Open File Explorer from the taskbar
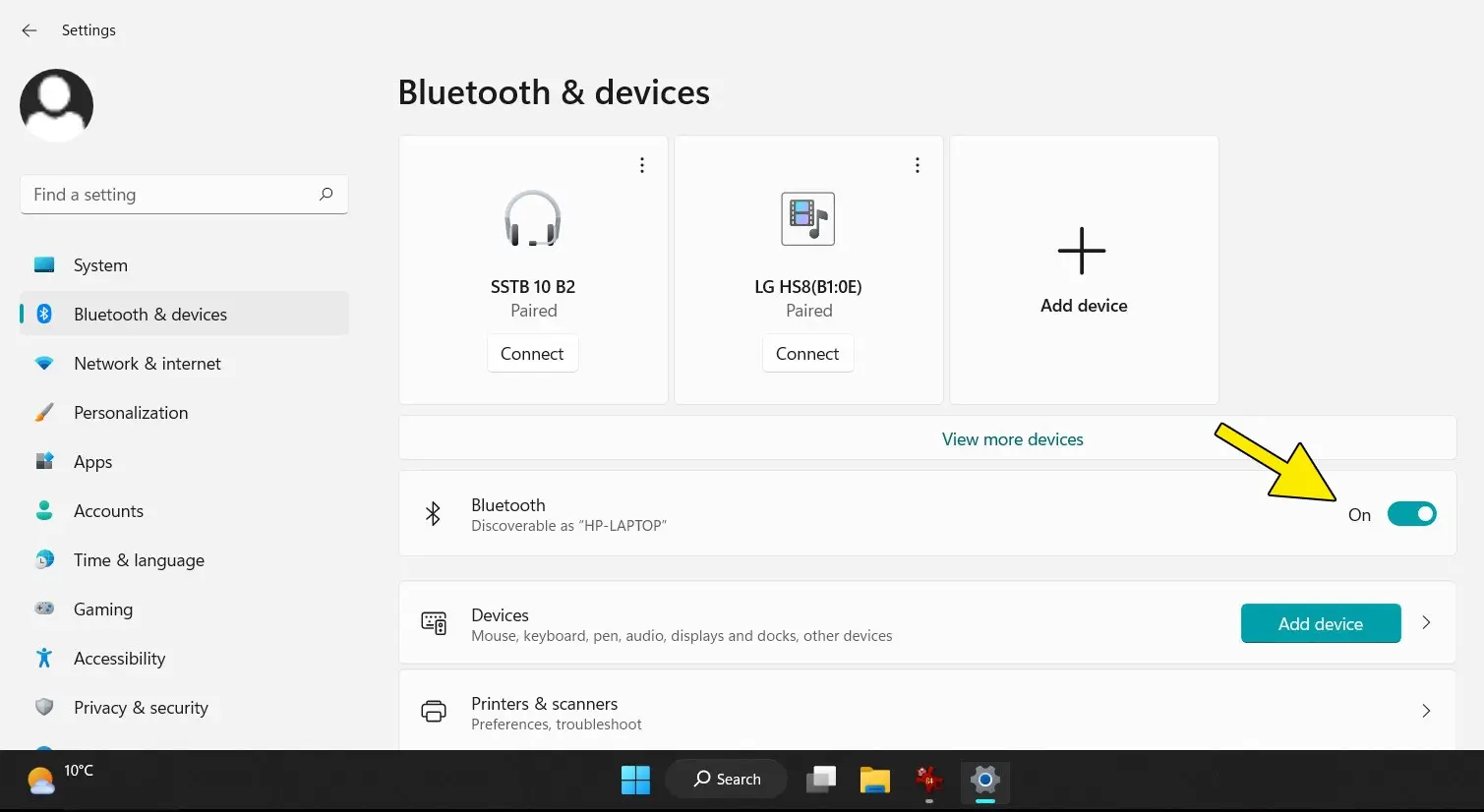 click(x=874, y=780)
